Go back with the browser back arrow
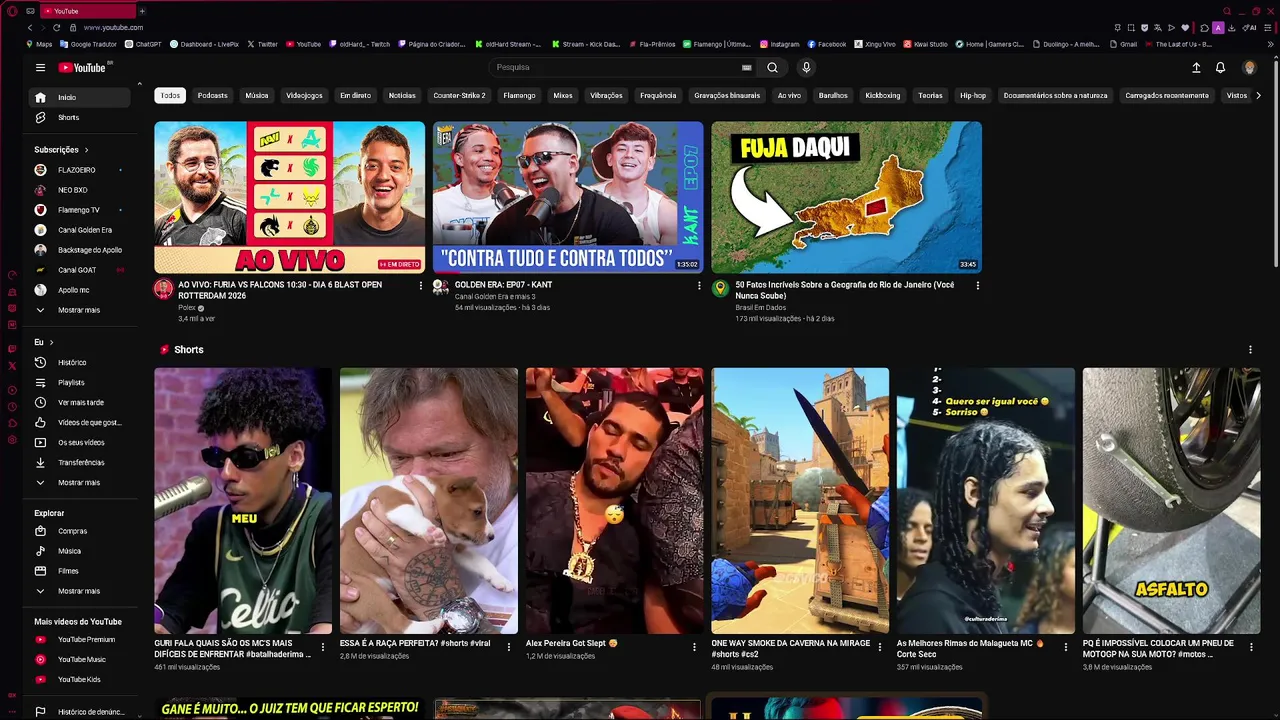This screenshot has height=720, width=1280. (x=30, y=27)
